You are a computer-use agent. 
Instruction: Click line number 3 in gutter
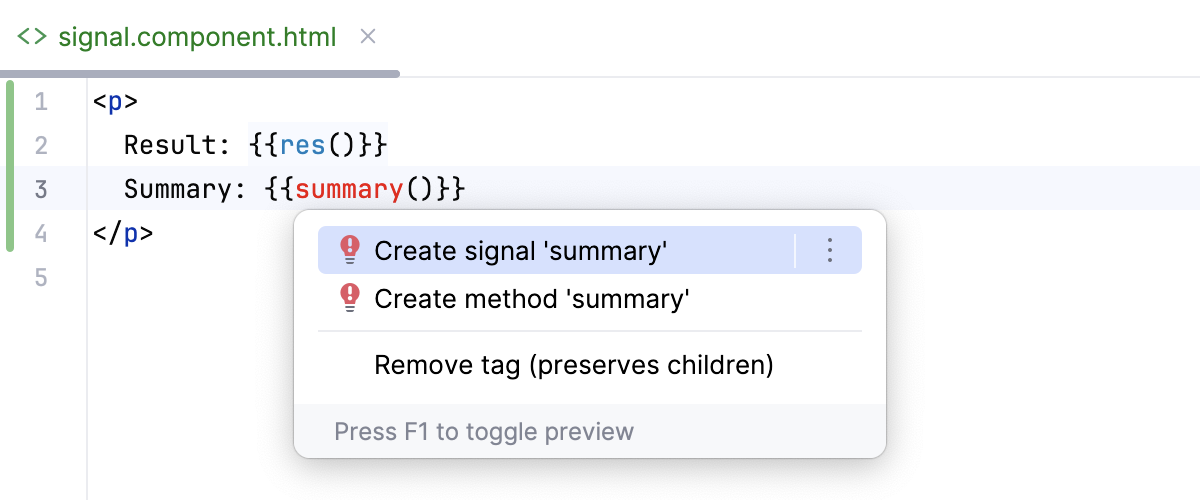[x=41, y=189]
